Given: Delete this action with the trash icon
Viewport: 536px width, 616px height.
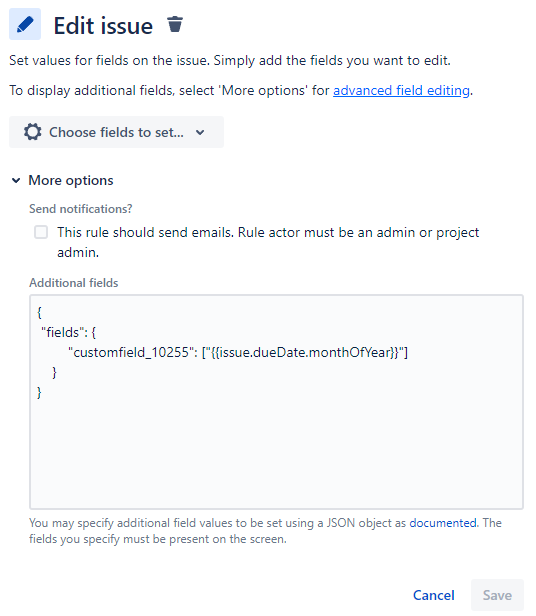Looking at the screenshot, I should click(175, 24).
